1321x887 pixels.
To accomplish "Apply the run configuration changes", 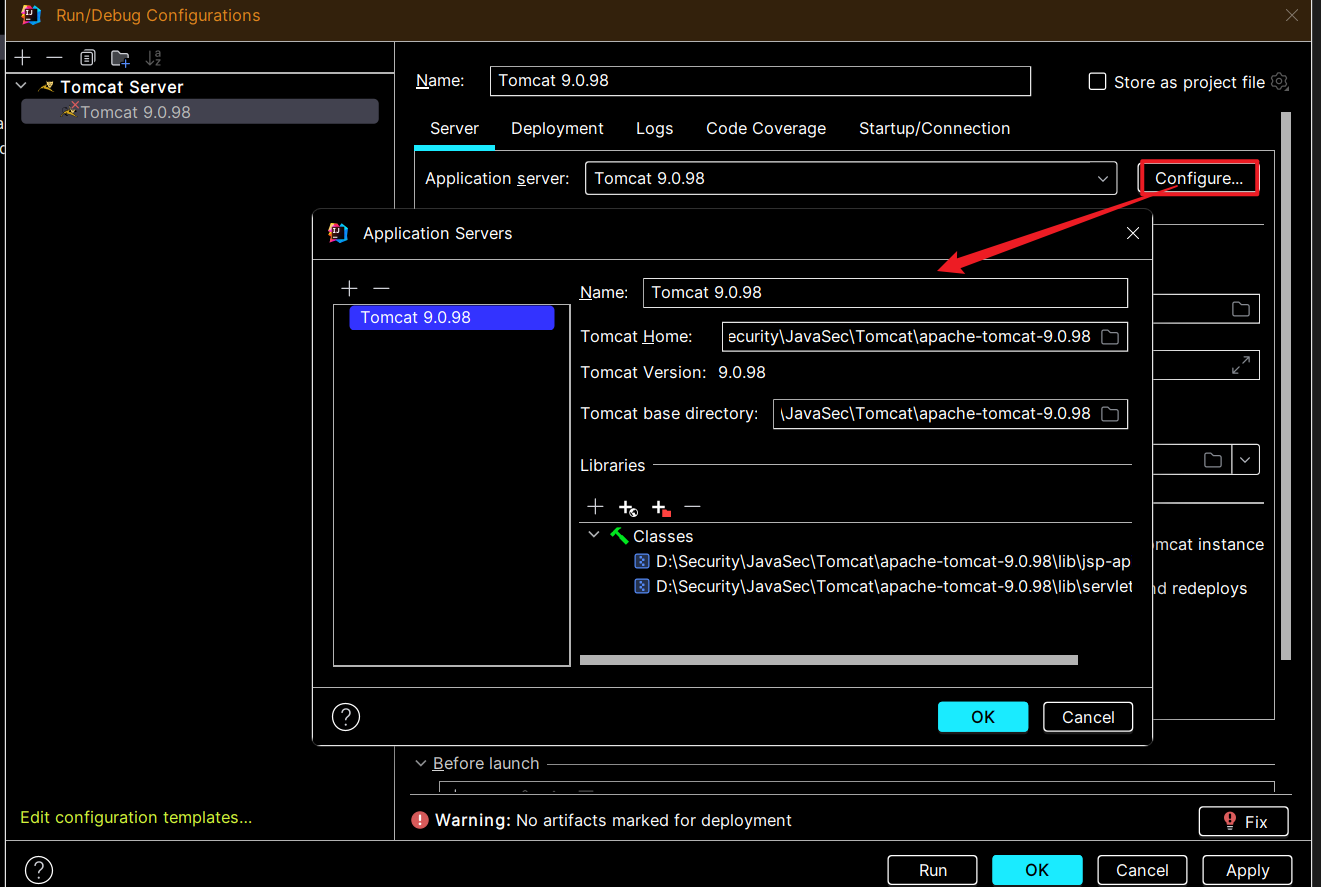I will (1247, 870).
